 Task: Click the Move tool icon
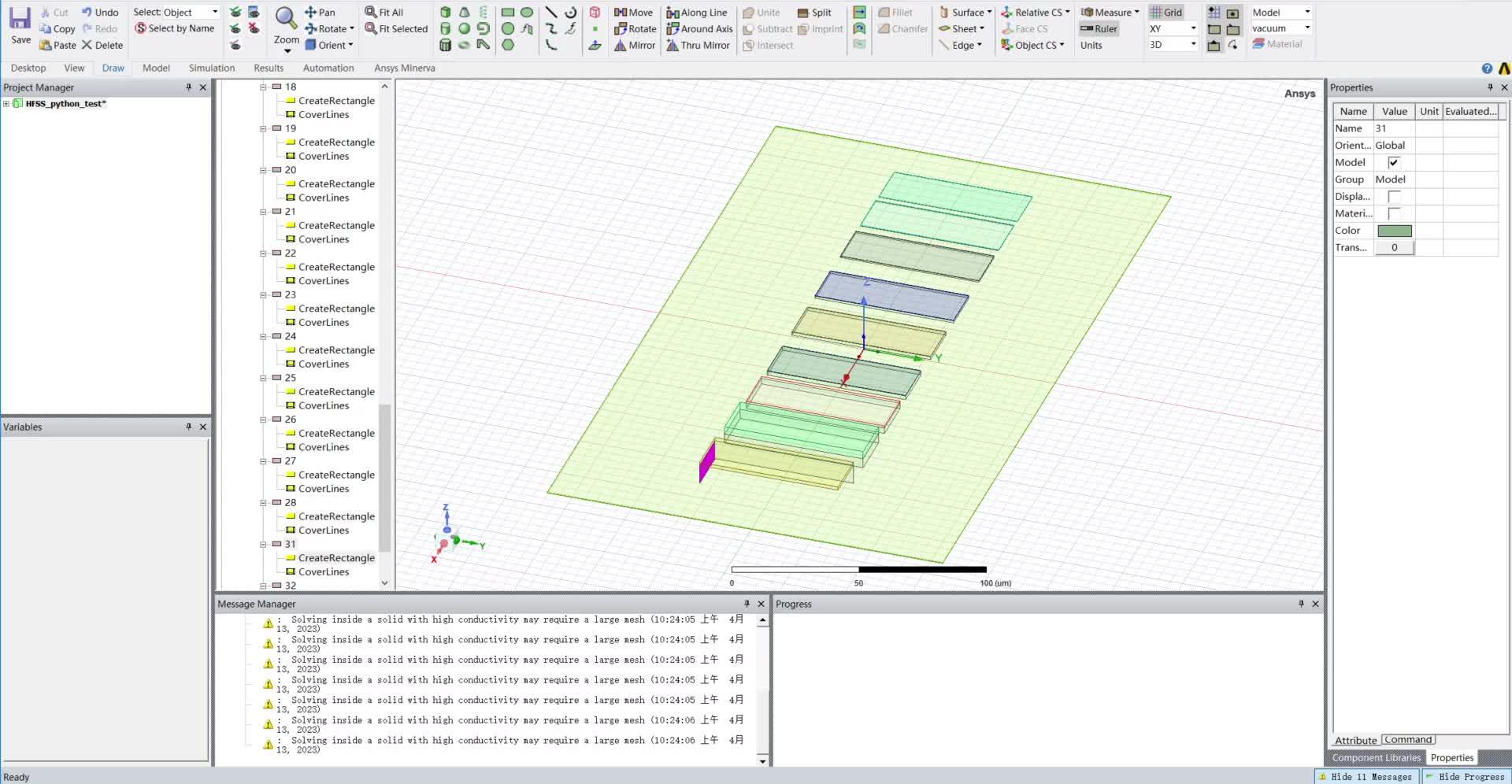coord(621,12)
